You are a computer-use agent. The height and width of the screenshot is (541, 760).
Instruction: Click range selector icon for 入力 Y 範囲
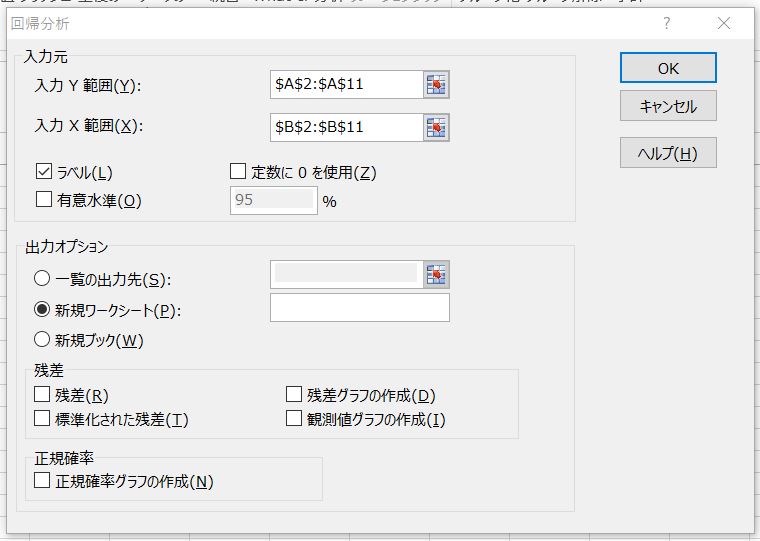(436, 85)
